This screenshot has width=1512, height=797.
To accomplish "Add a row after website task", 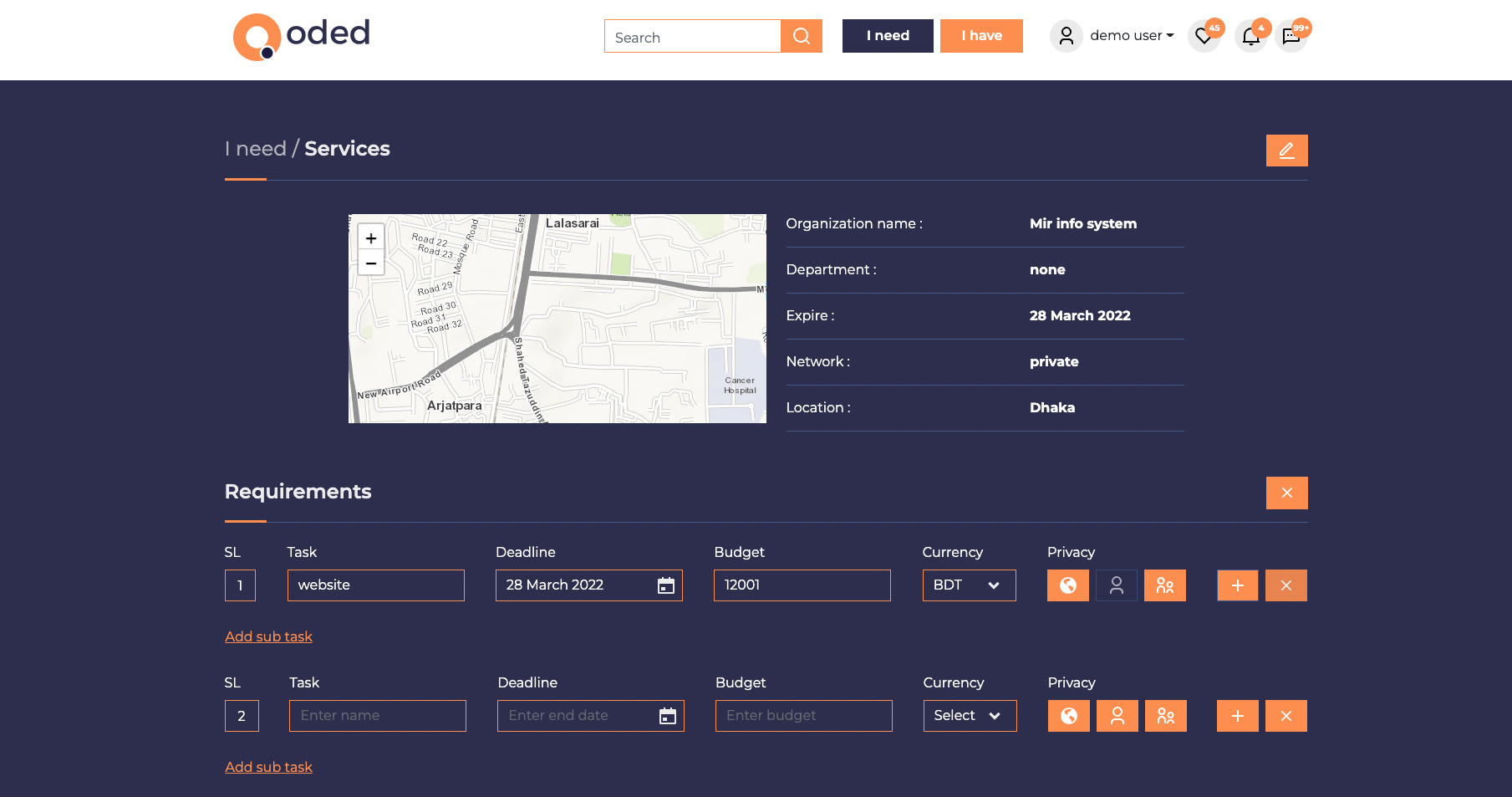I will click(1238, 585).
